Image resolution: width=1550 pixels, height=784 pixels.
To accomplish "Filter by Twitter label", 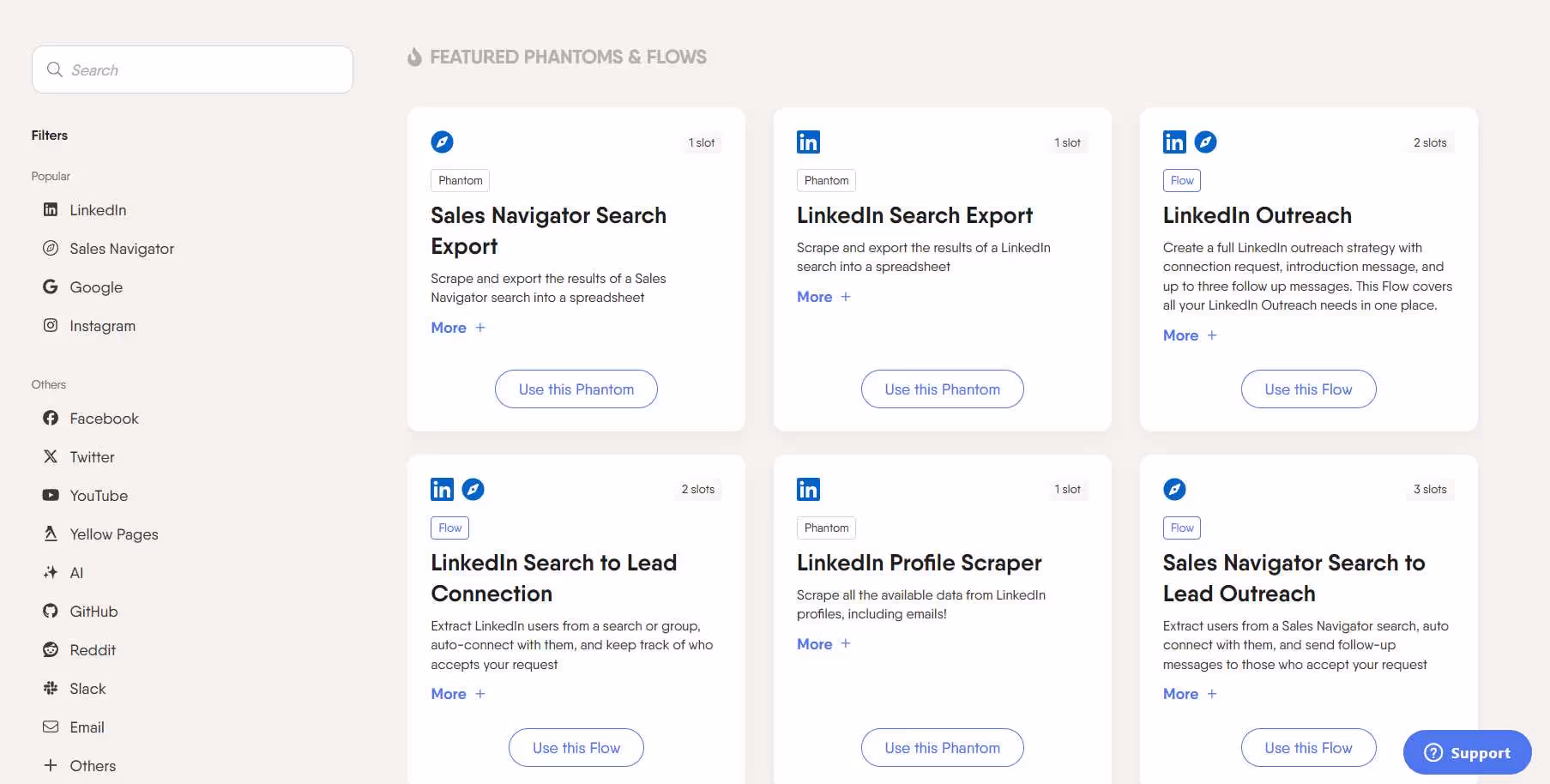I will coord(92,457).
